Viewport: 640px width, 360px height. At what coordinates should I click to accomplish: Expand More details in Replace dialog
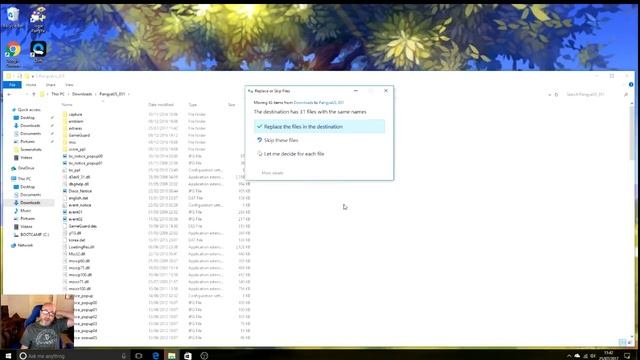click(x=272, y=173)
